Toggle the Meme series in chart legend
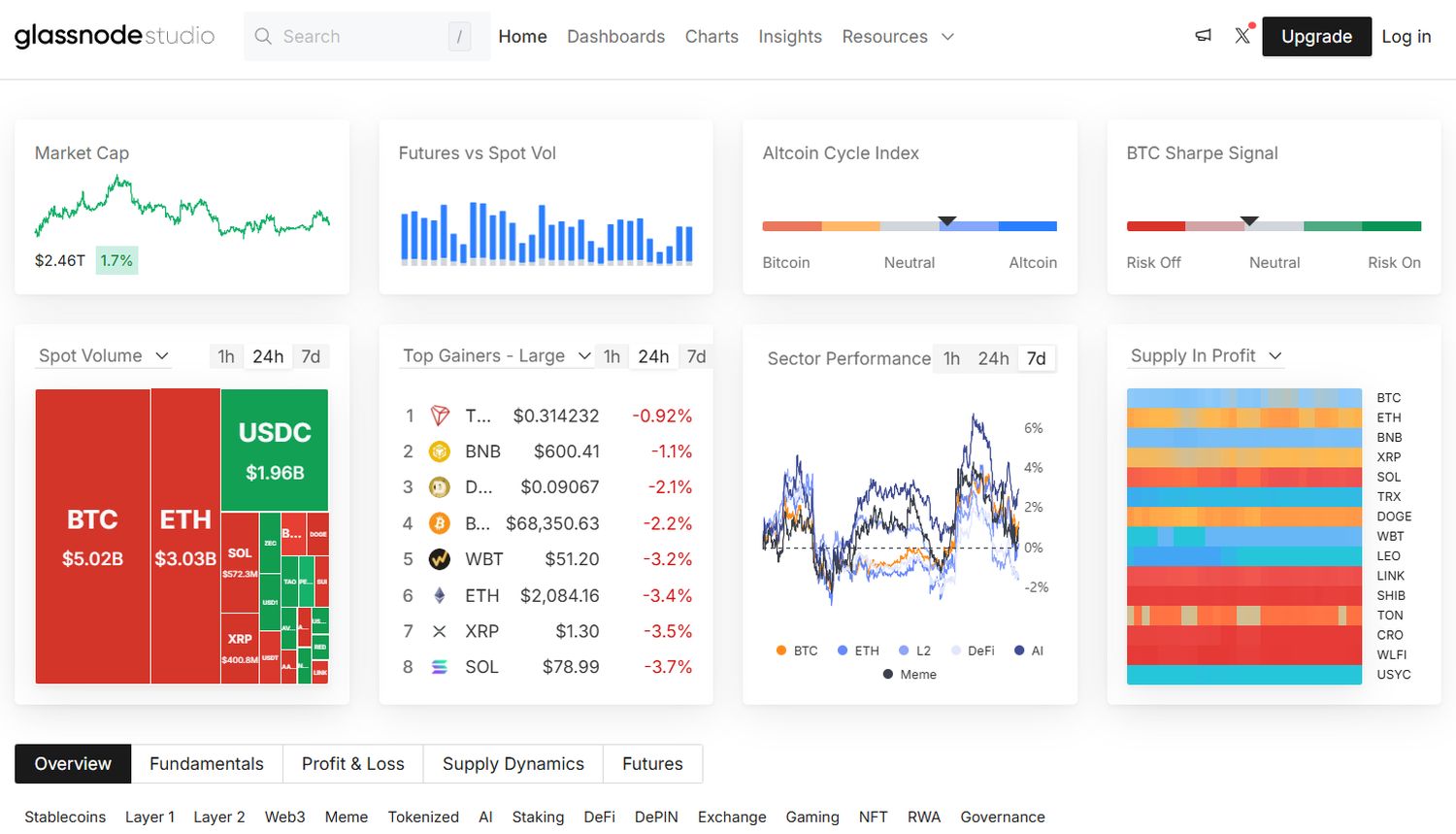This screenshot has width=1456, height=834. point(910,675)
